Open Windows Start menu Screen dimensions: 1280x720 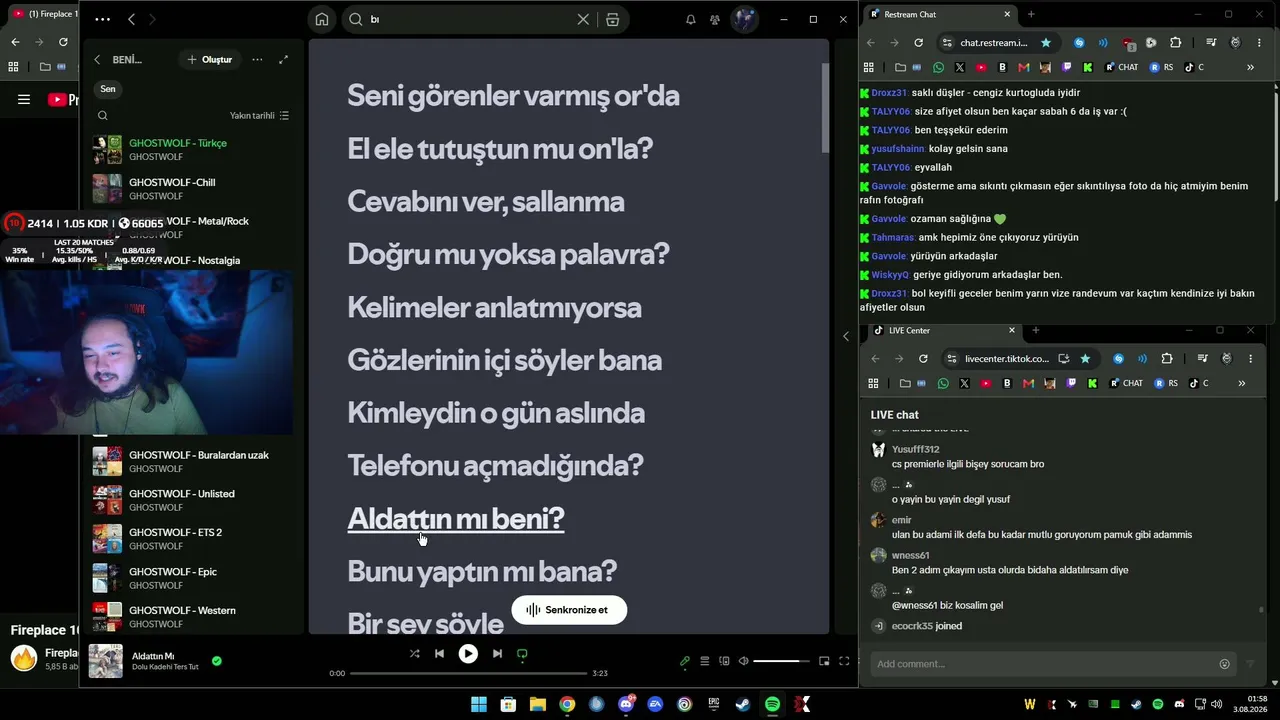click(x=479, y=704)
